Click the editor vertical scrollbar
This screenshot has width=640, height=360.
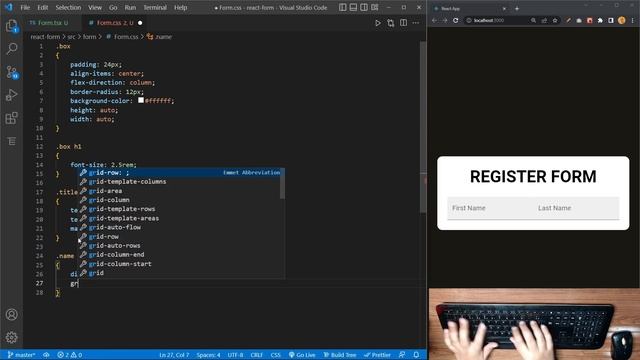pyautogui.click(x=423, y=127)
